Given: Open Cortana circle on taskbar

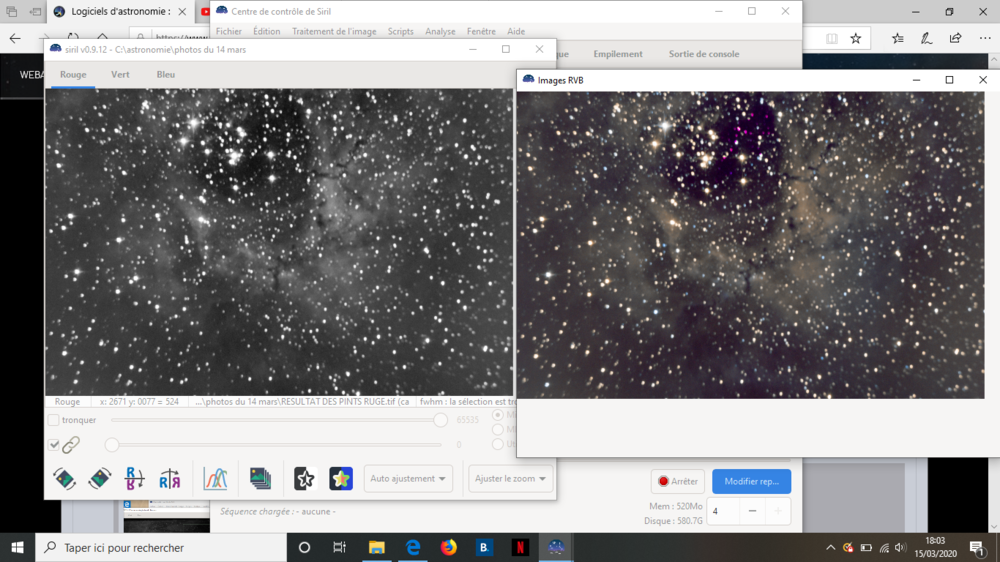Looking at the screenshot, I should click(304, 547).
